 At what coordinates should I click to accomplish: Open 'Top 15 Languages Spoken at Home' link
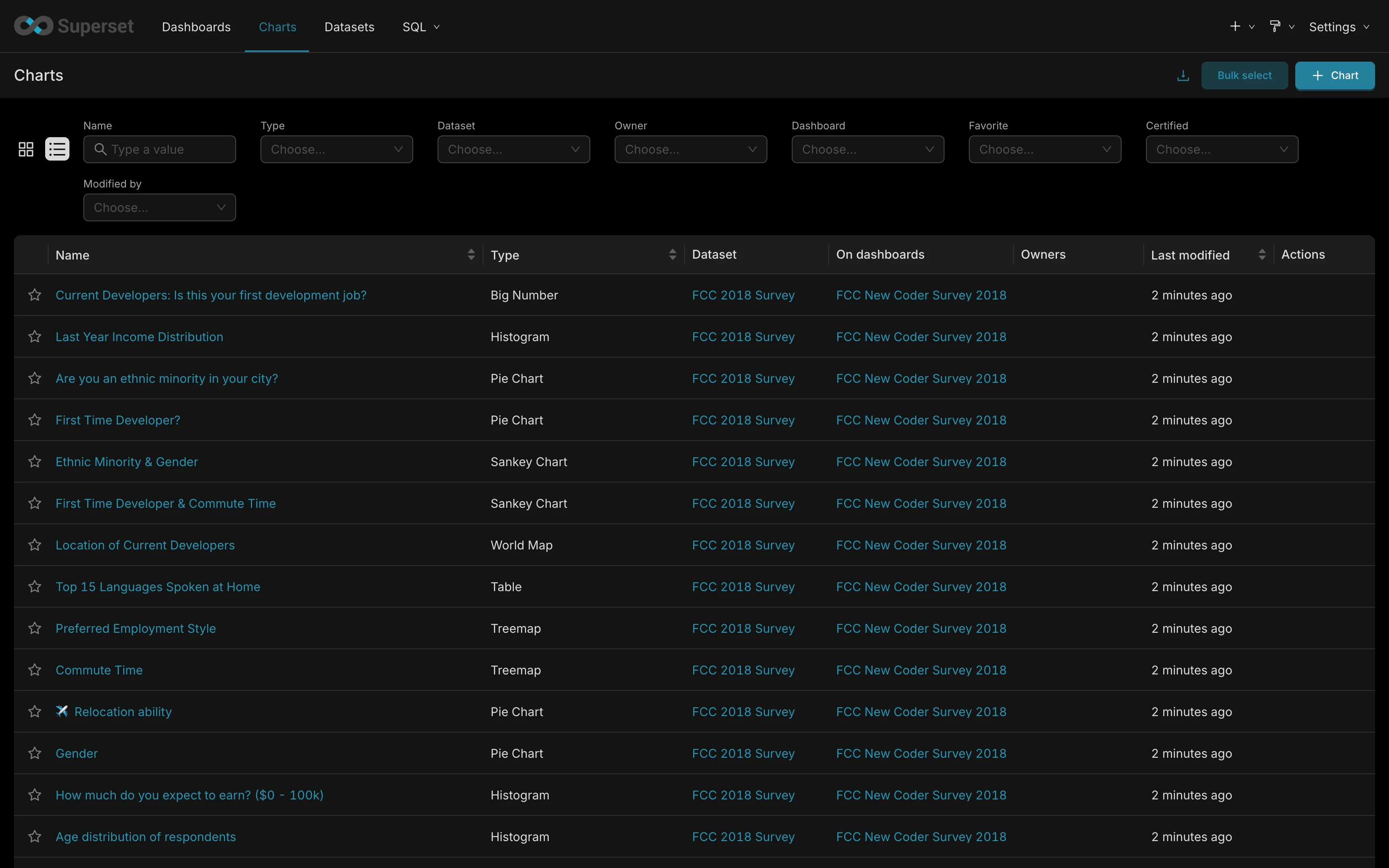[158, 587]
